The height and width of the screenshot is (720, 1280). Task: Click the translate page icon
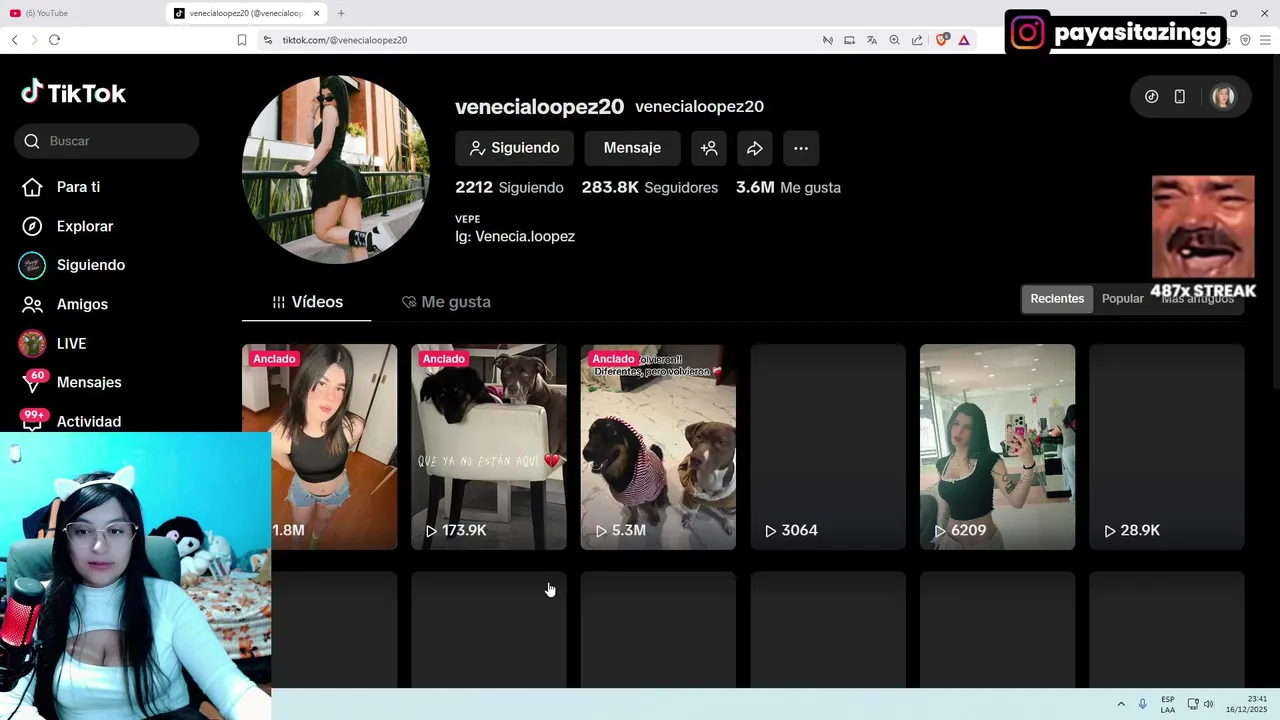(x=872, y=40)
